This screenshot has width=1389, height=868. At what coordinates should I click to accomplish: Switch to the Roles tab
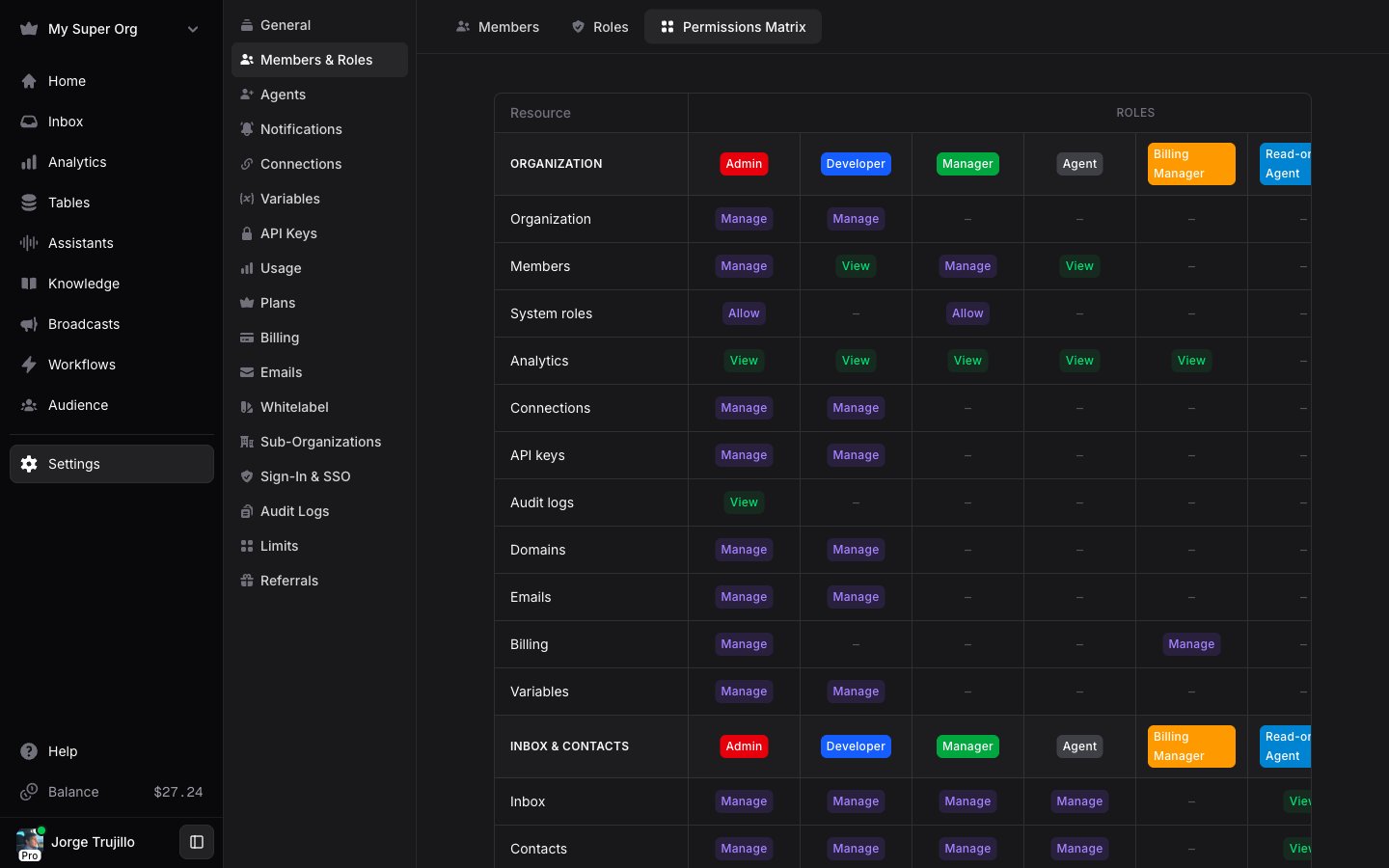(x=600, y=27)
